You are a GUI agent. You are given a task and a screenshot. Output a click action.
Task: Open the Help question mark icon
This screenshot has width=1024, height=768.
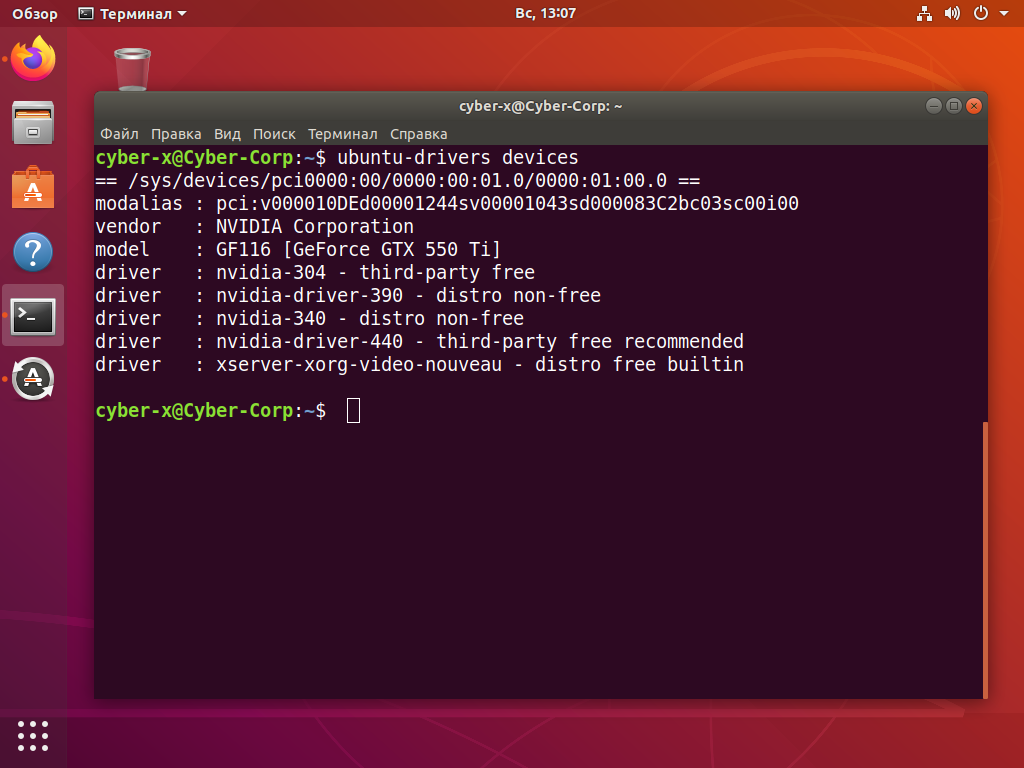tap(33, 252)
